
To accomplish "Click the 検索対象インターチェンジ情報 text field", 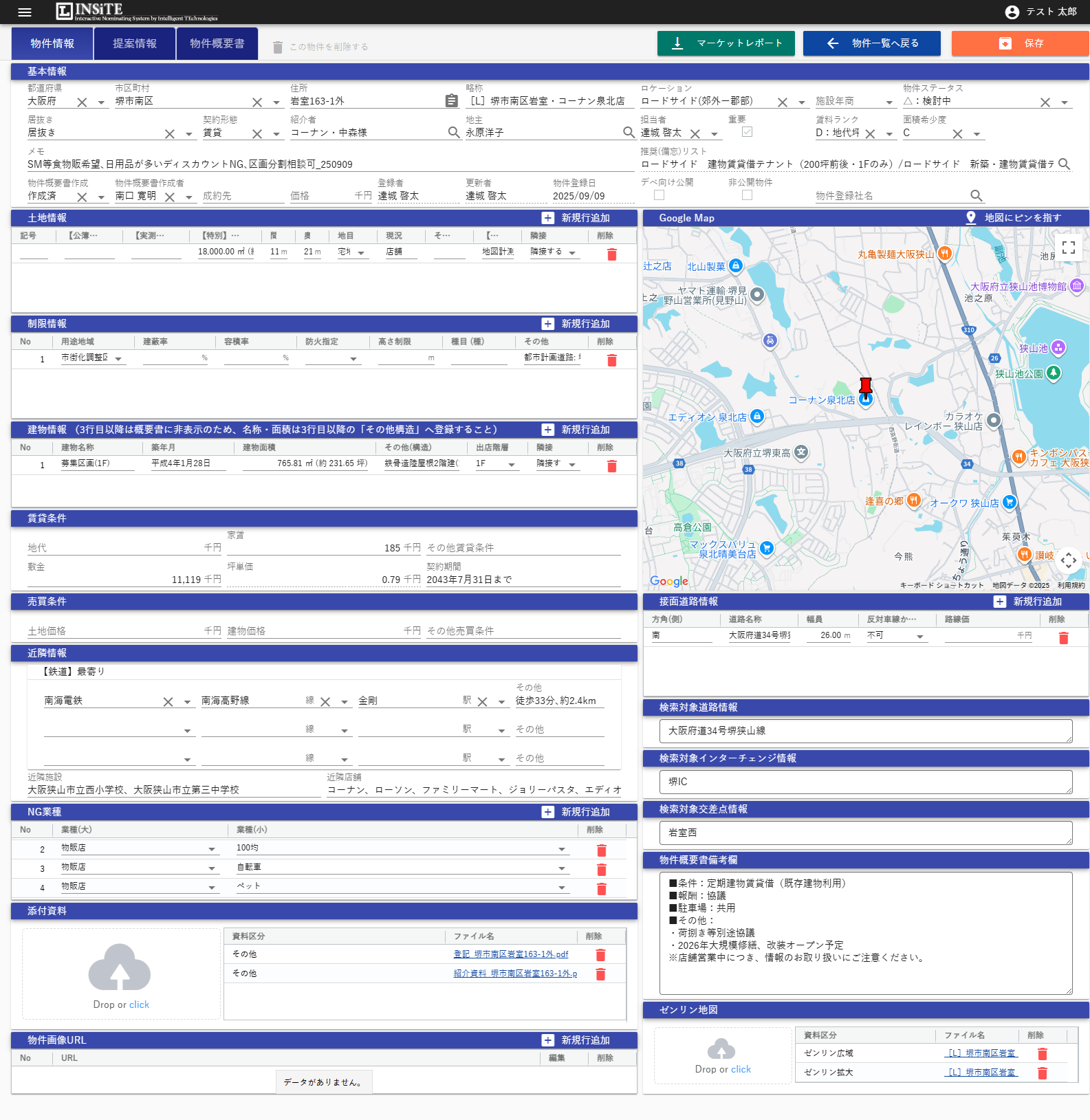I will click(x=865, y=782).
